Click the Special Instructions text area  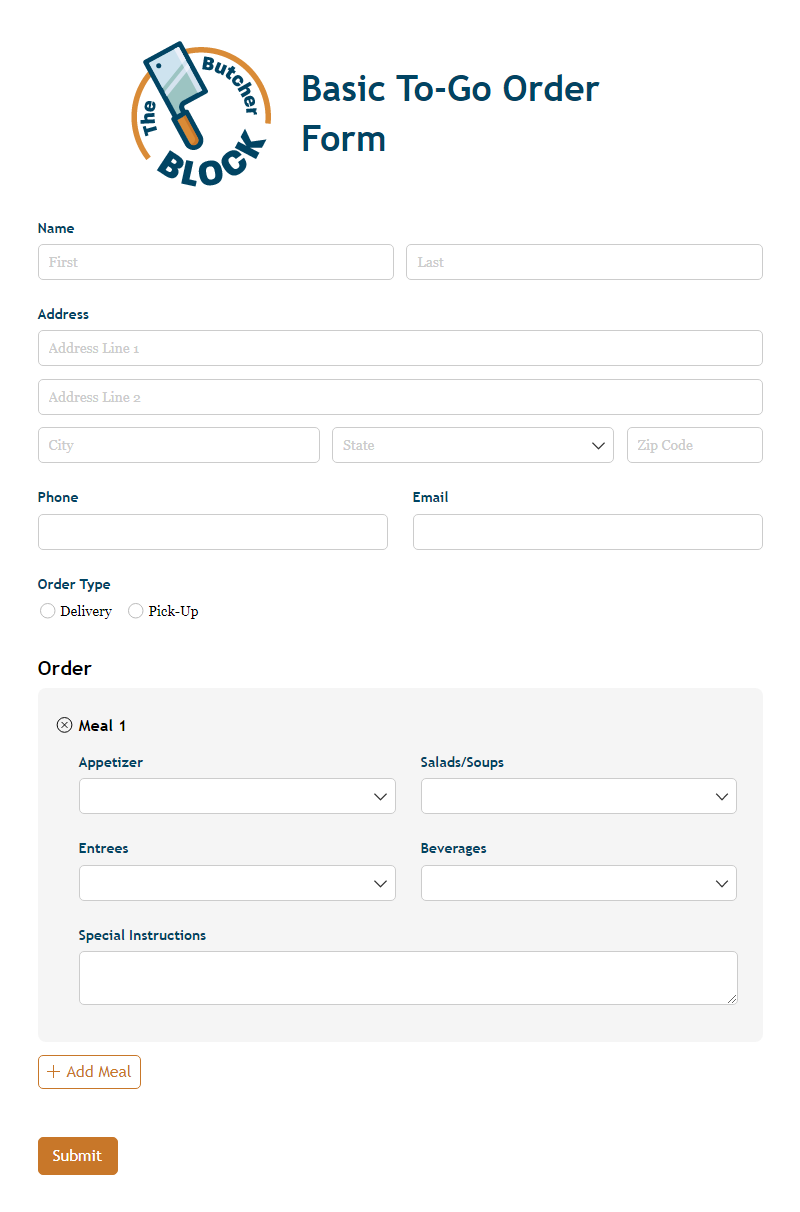[x=408, y=977]
